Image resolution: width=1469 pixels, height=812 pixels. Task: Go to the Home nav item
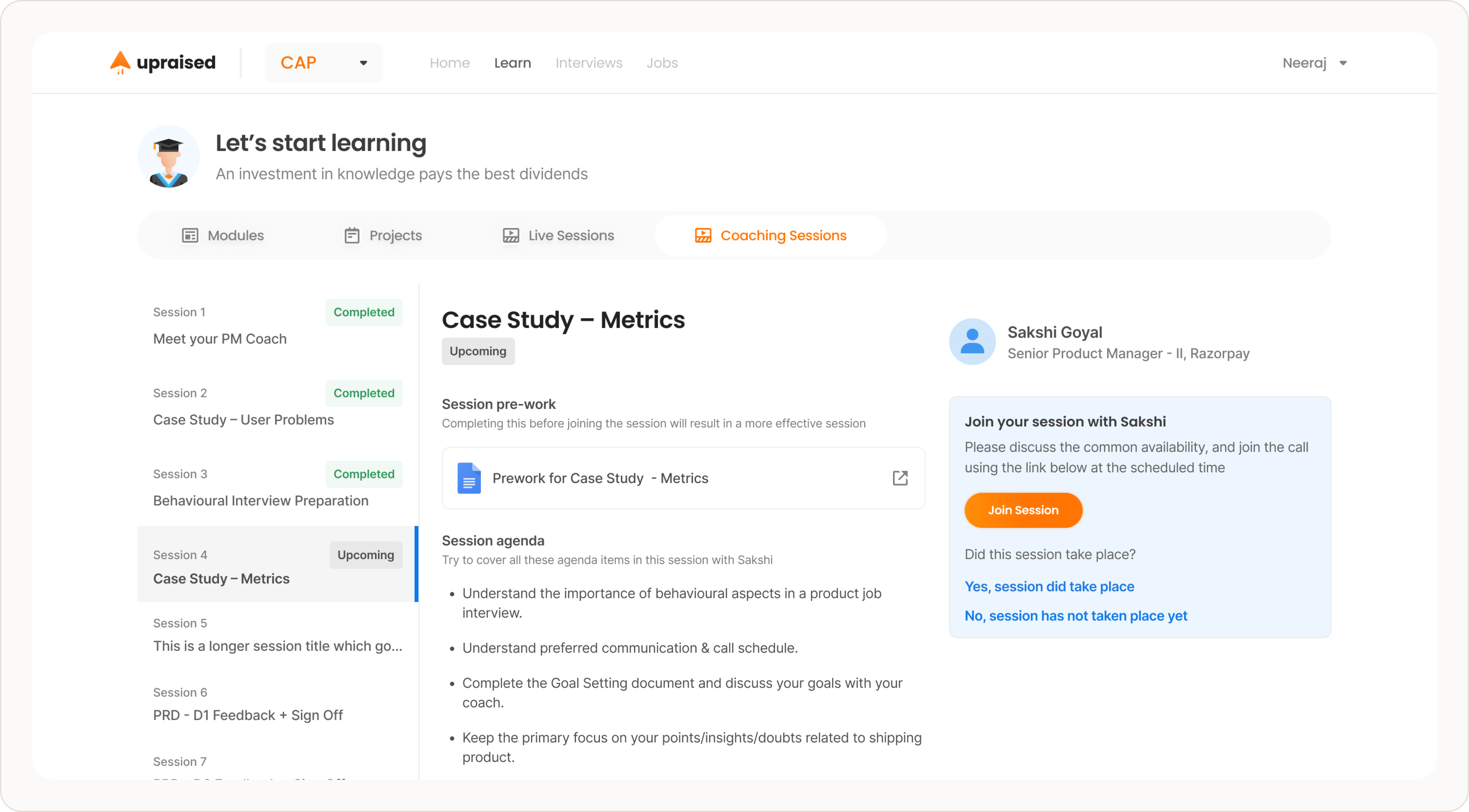pos(449,63)
